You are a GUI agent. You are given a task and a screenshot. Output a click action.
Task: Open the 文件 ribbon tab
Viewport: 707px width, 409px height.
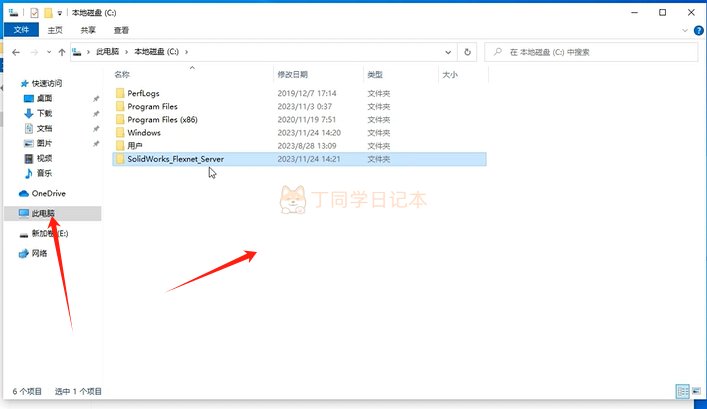[21, 30]
